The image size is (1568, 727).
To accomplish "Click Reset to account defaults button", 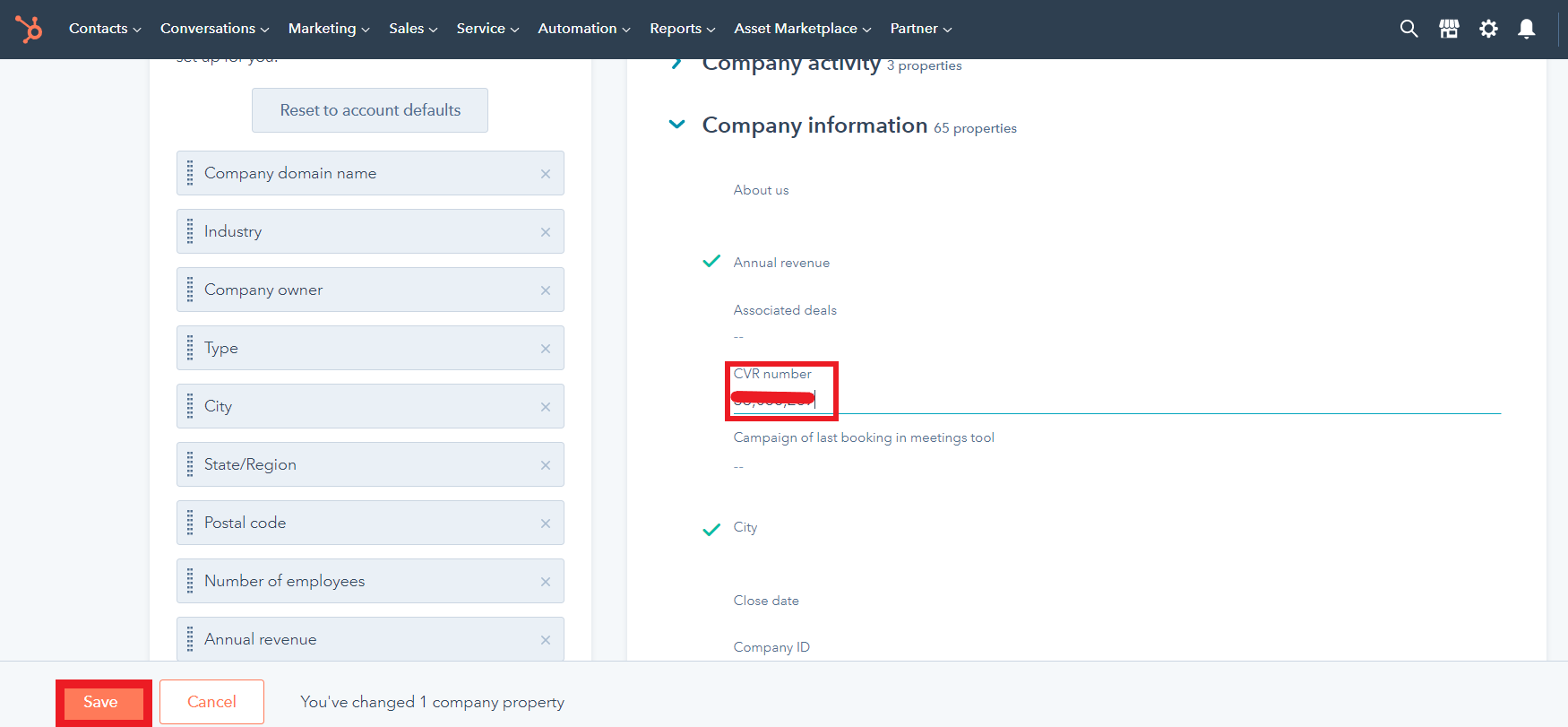I will (370, 110).
